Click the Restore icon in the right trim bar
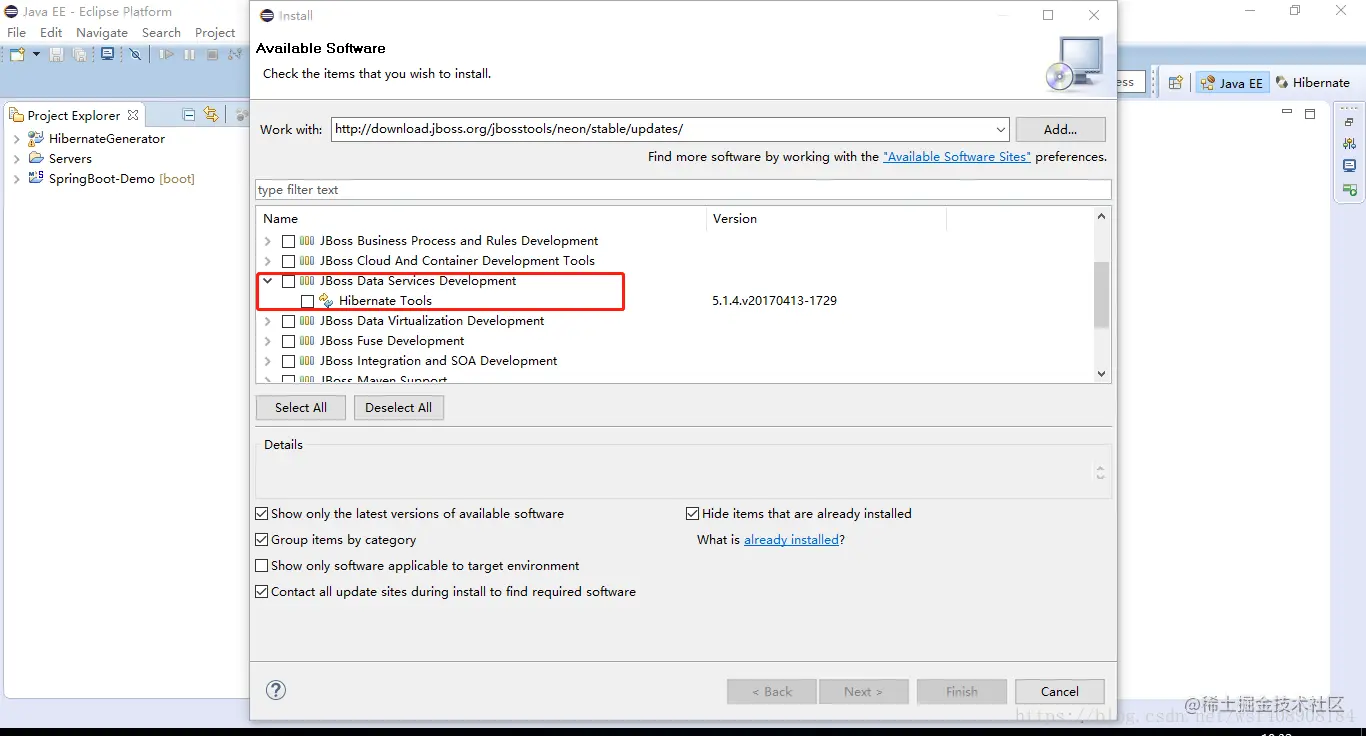The image size is (1366, 736). click(1349, 122)
